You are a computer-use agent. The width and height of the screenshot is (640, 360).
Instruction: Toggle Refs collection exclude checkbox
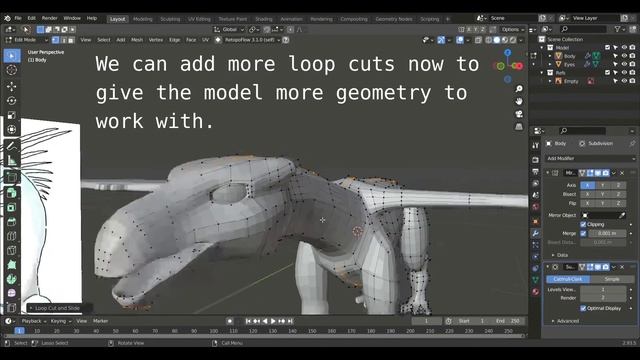607,72
